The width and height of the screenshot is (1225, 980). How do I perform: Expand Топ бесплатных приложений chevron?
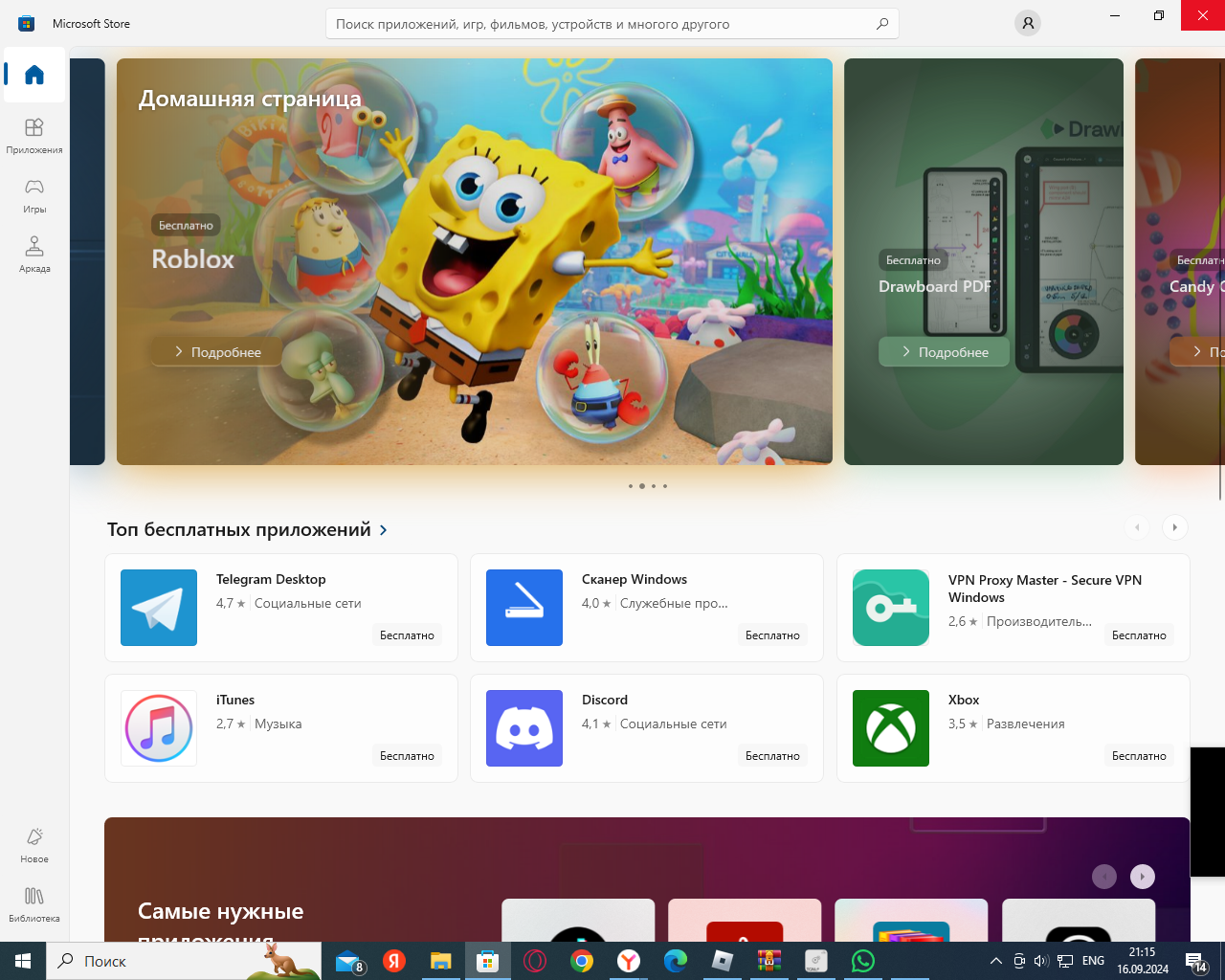[x=384, y=530]
